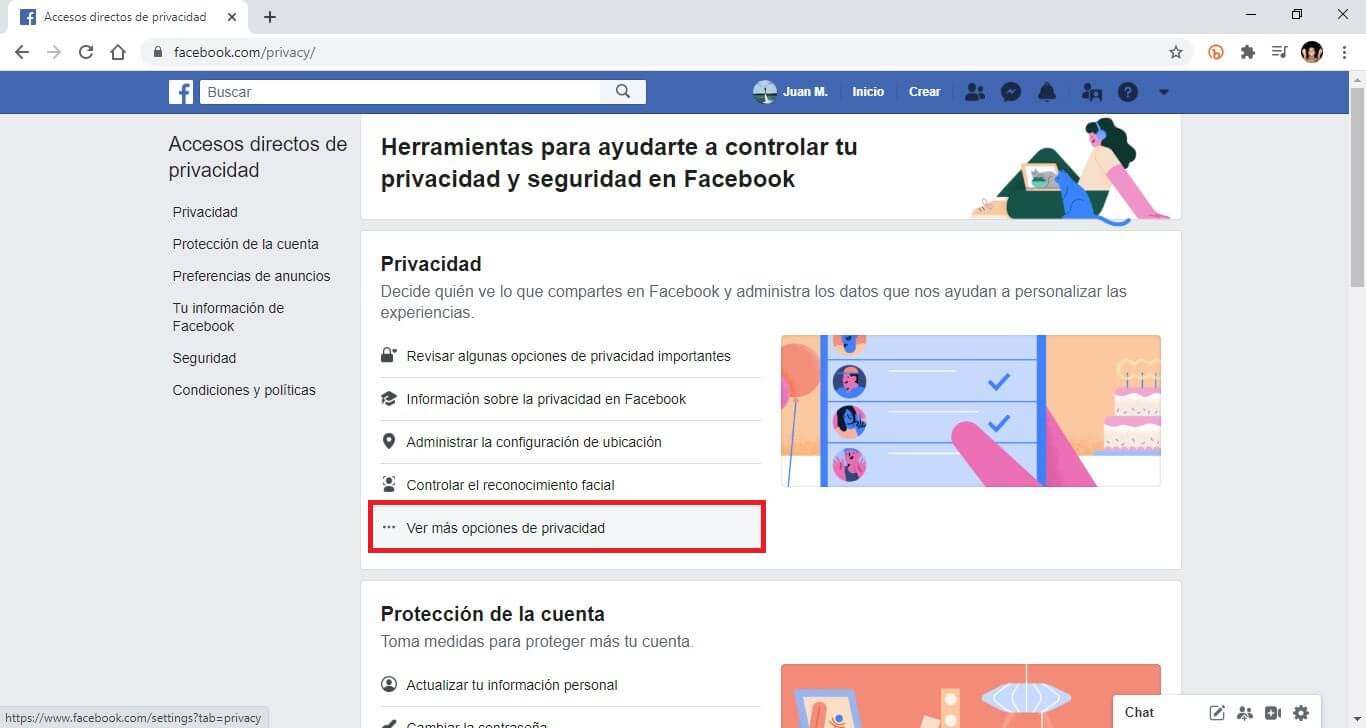Click the Privacidad checklist illustration
This screenshot has width=1366, height=728.
[971, 411]
